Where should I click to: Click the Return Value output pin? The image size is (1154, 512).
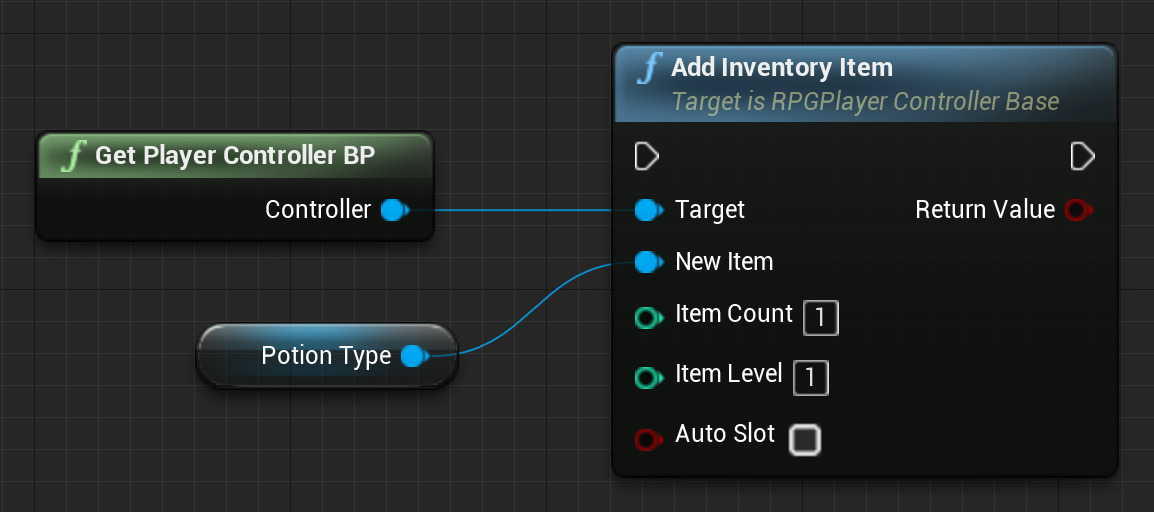coord(1077,210)
